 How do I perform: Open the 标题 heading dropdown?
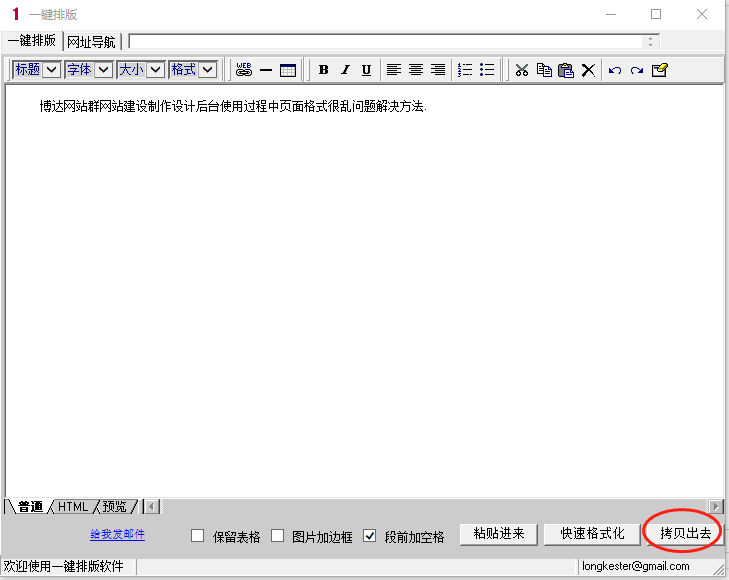52,70
